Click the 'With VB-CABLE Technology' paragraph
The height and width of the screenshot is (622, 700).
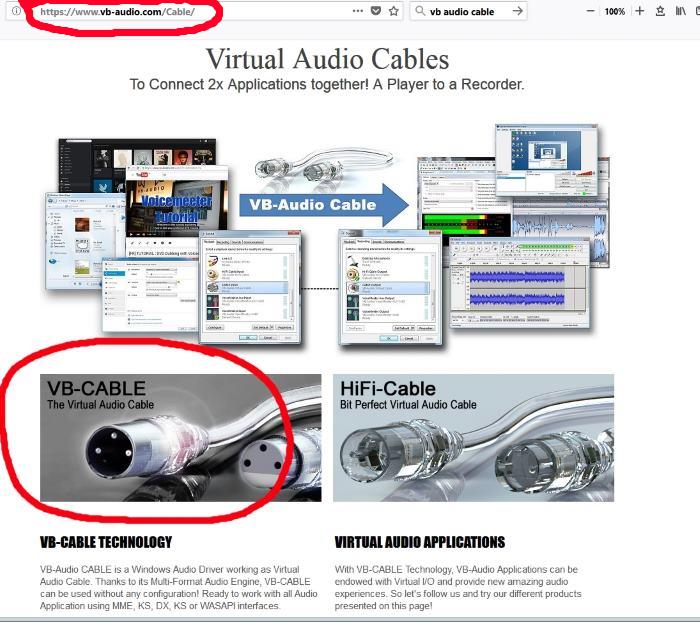tap(458, 588)
